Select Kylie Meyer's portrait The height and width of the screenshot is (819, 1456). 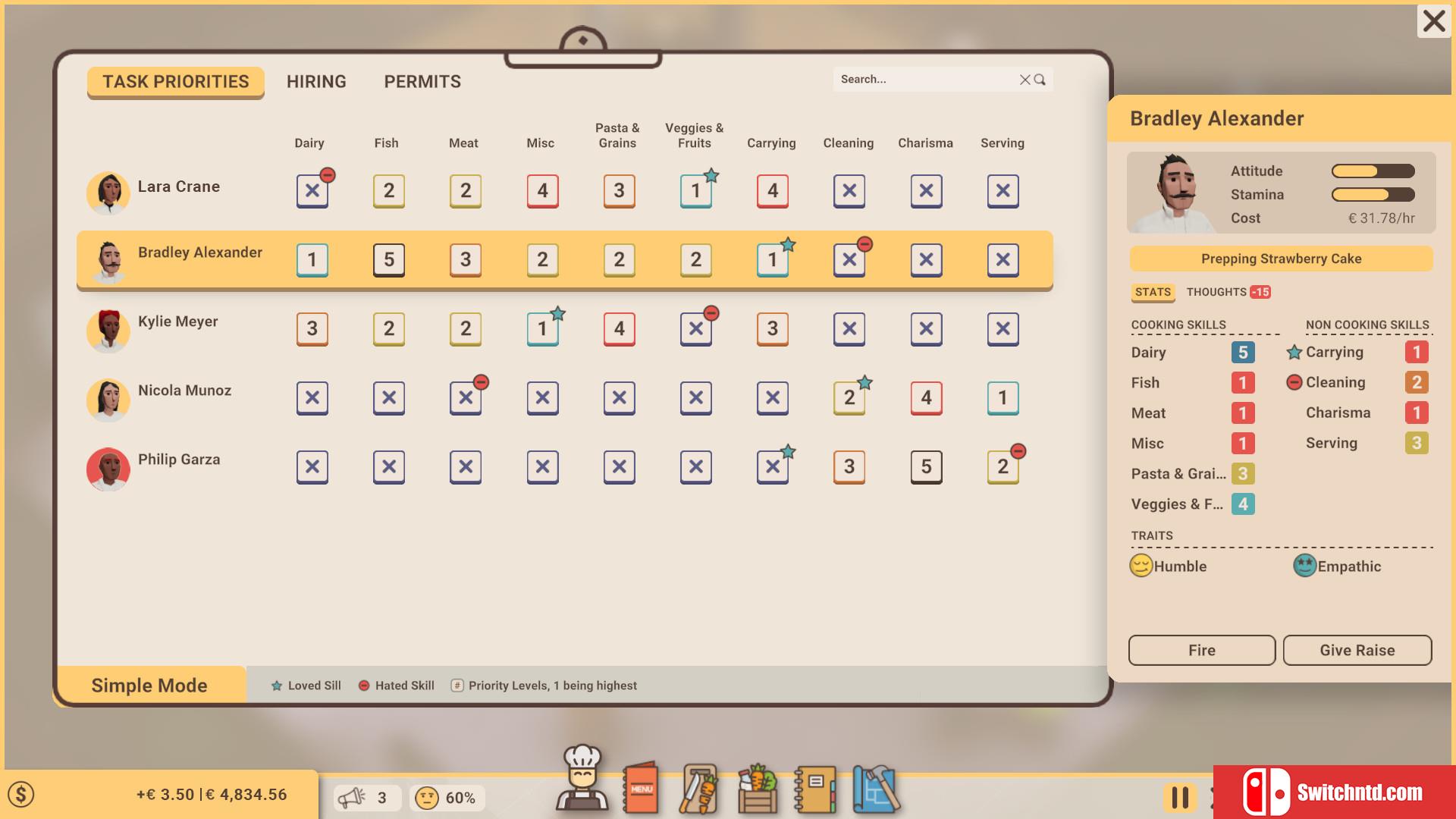coord(108,331)
